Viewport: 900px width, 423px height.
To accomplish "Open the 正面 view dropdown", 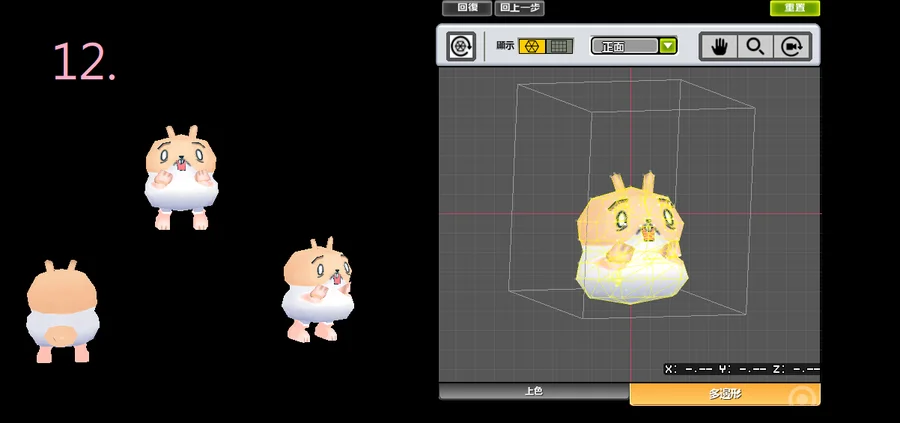I will tap(634, 46).
